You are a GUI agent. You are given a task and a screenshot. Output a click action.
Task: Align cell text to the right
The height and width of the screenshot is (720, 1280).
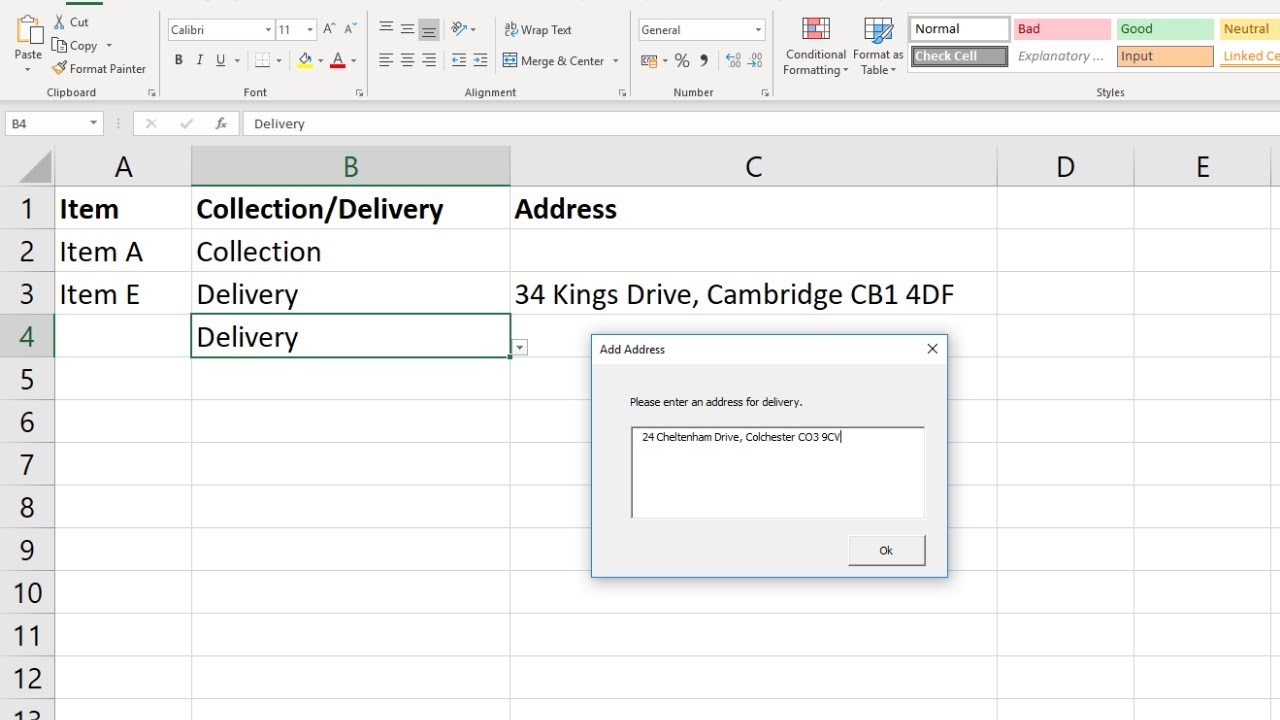tap(429, 61)
